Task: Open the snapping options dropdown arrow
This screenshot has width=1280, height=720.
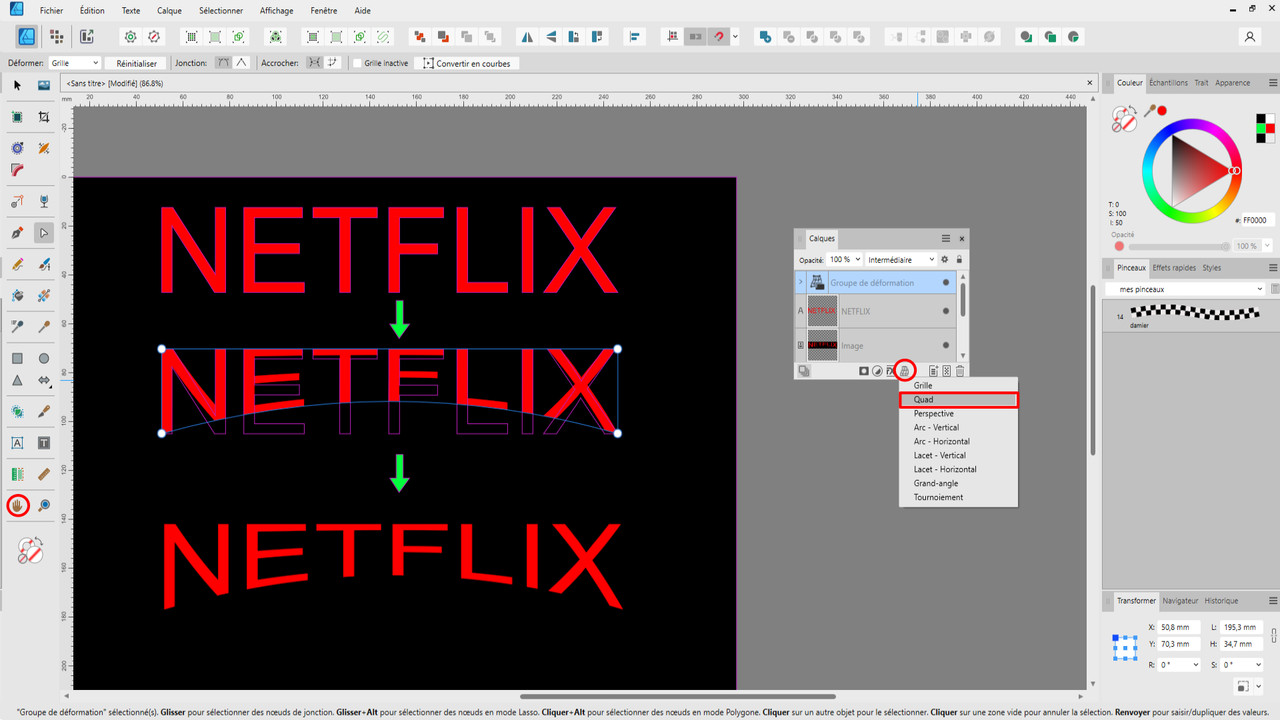Action: 735,37
